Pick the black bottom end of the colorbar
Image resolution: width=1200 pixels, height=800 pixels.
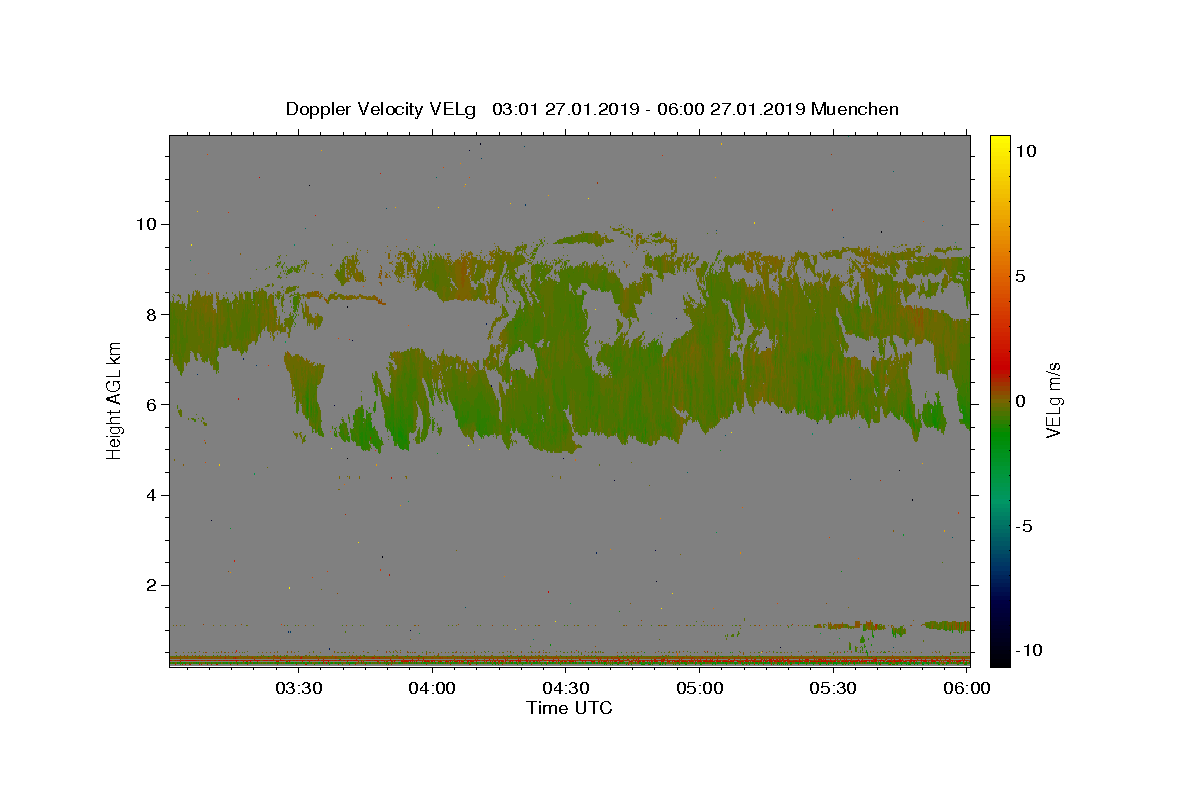pyautogui.click(x=1000, y=660)
